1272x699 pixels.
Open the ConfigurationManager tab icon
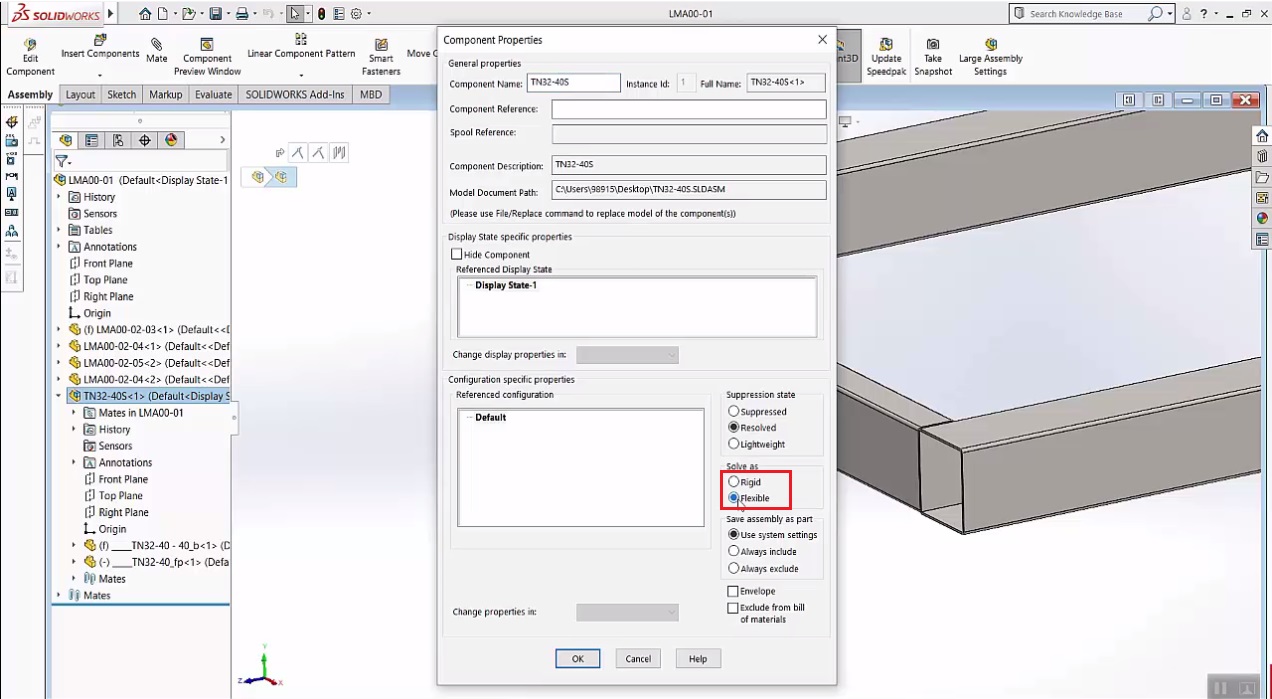[x=117, y=140]
